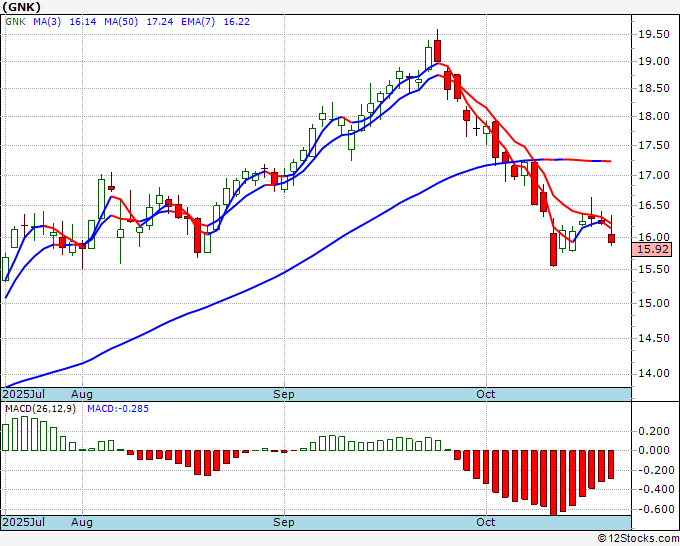680x546 pixels.
Task: Click the highest candlestick near 19.50
Action: tap(438, 50)
